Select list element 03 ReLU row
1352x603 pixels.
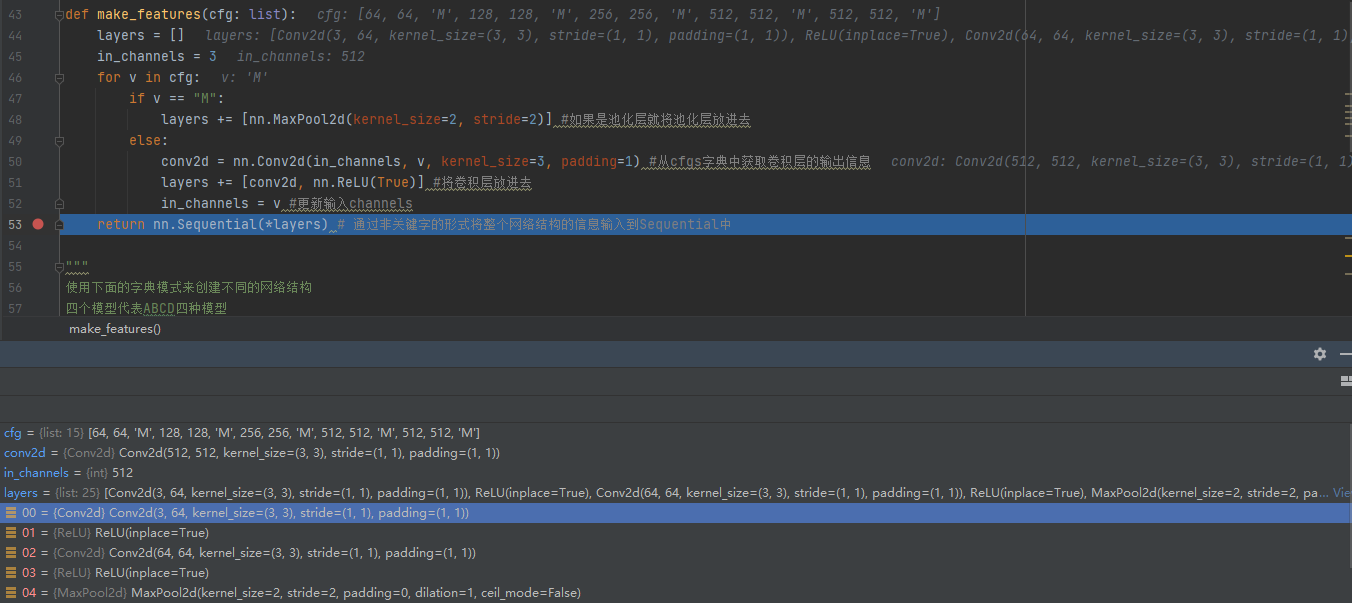coord(676,573)
